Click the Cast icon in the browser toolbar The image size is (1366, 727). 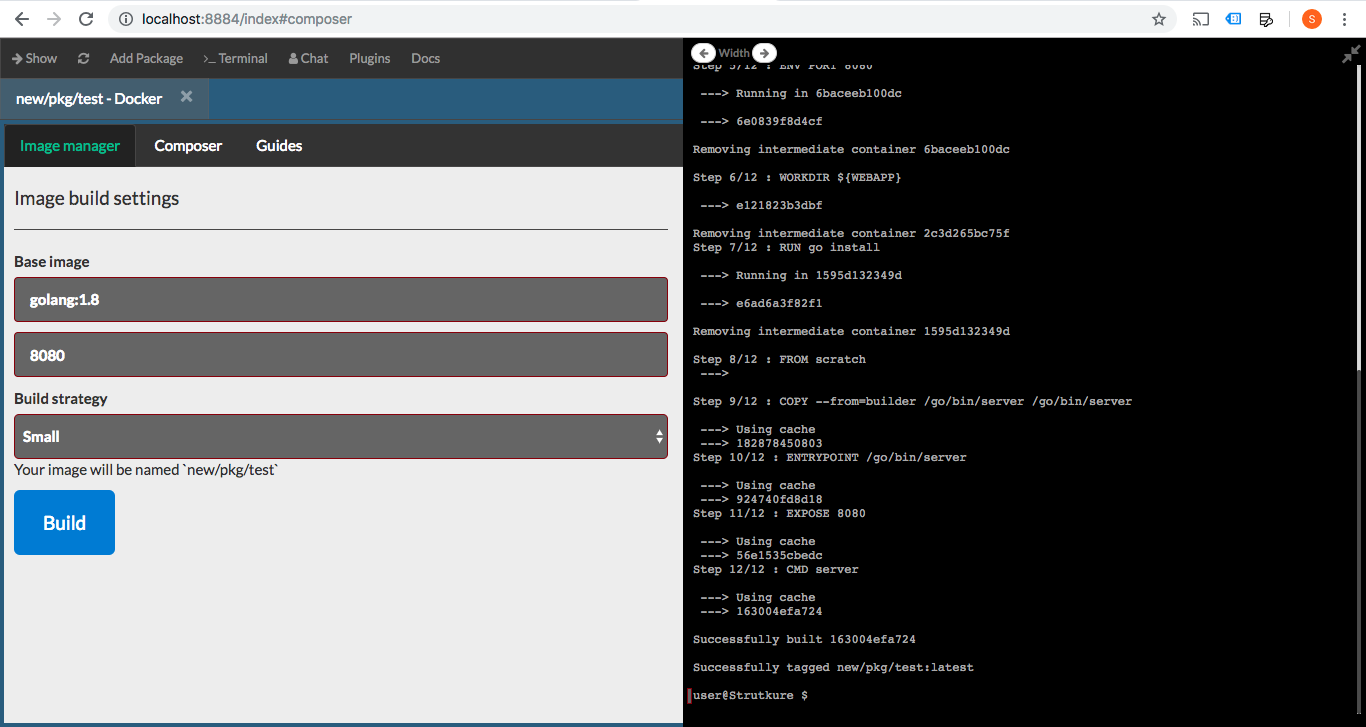tap(1201, 19)
